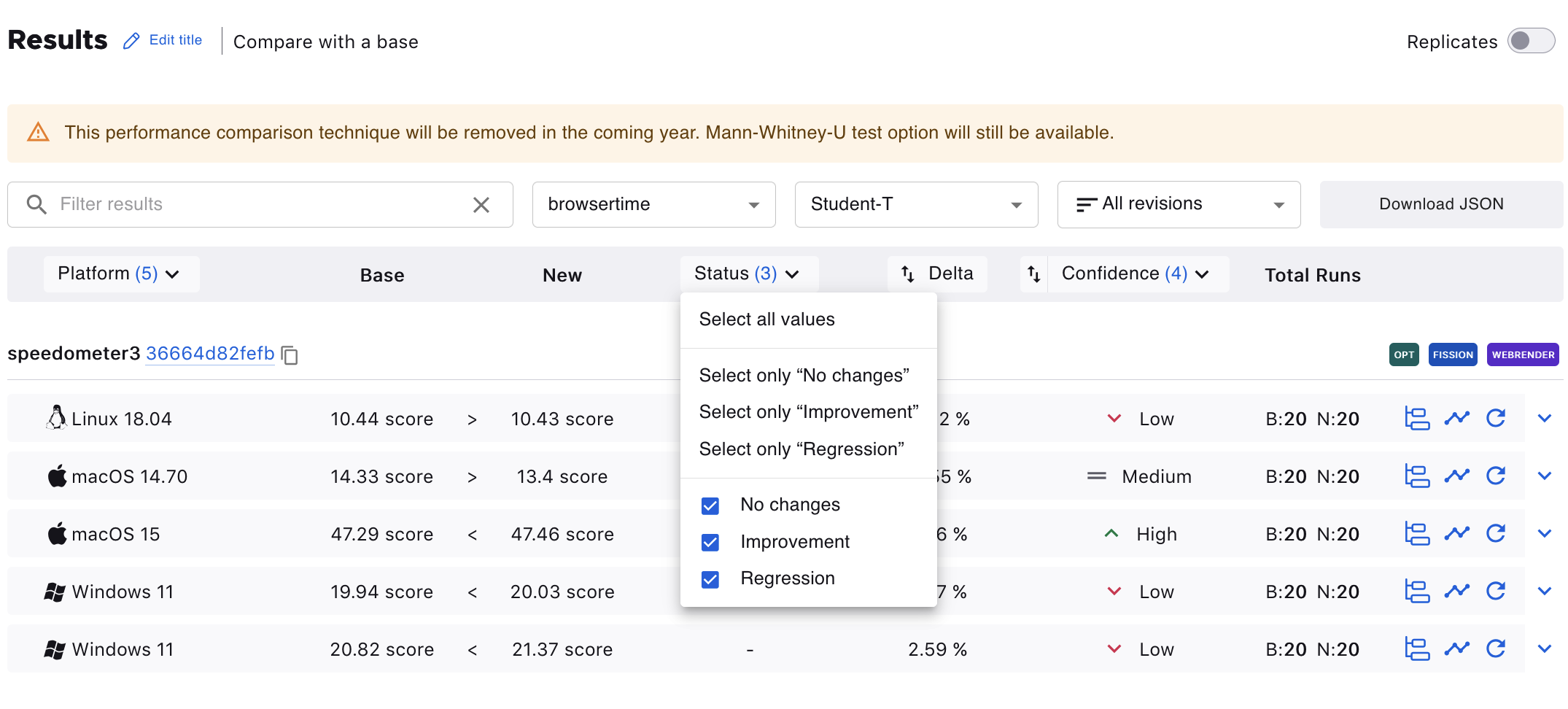Uncheck the No changes checkbox
Screen dimensions: 1568x709
tap(710, 505)
